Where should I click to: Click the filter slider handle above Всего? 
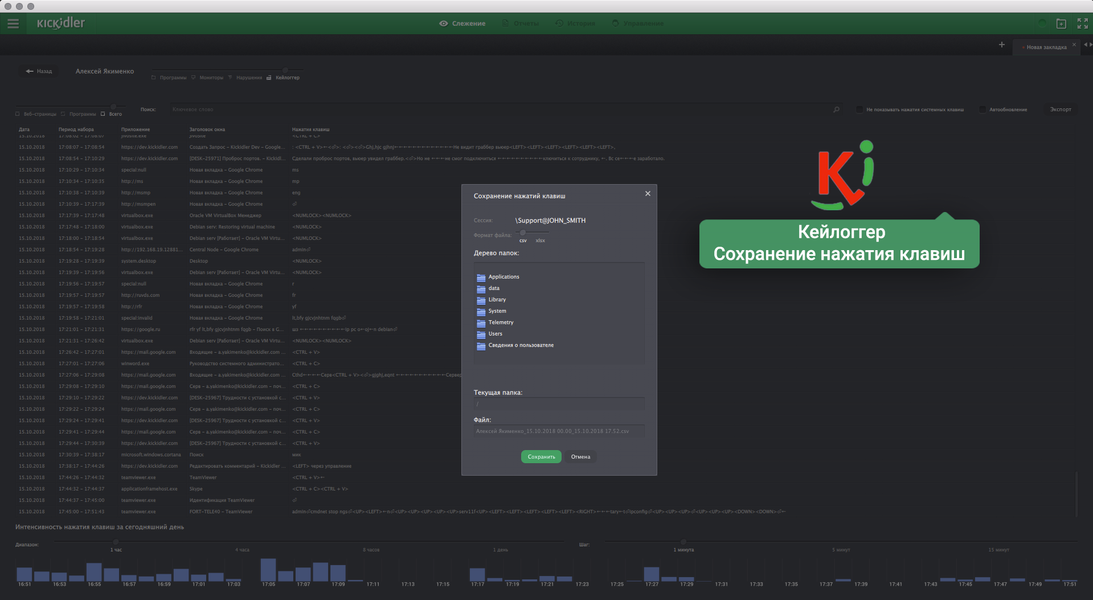click(113, 107)
